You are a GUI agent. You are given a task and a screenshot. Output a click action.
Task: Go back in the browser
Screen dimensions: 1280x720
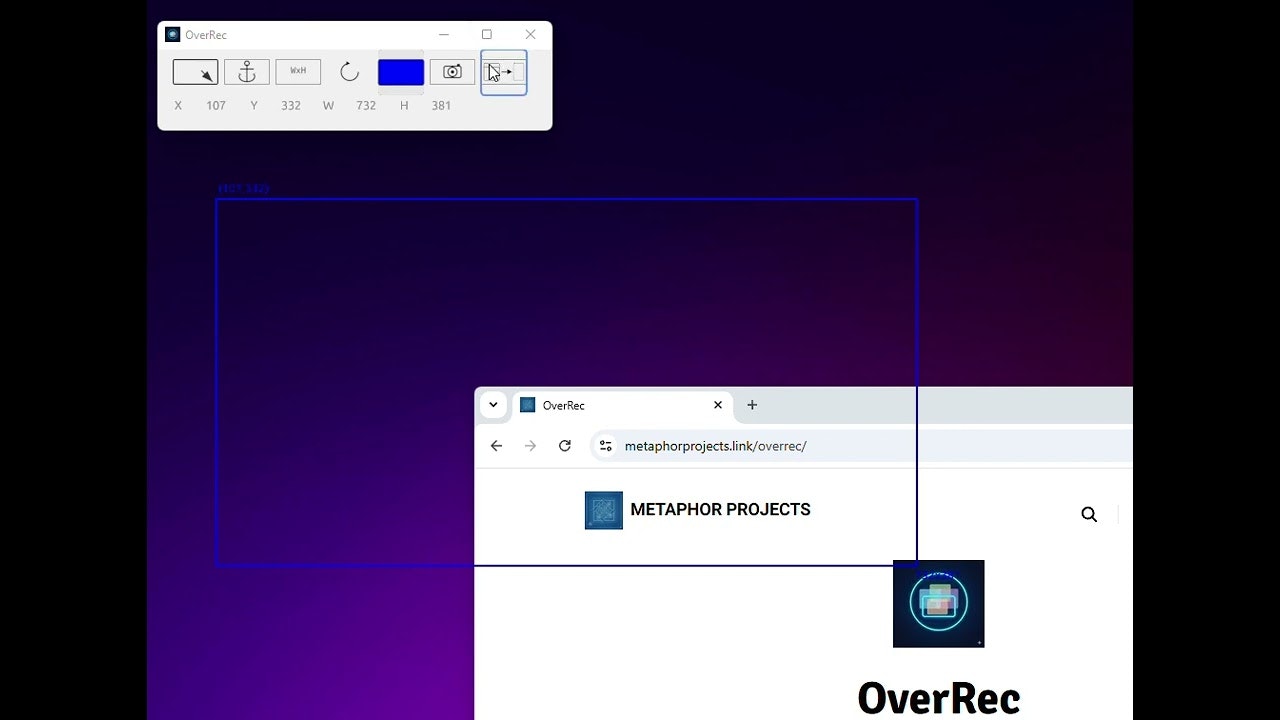496,446
